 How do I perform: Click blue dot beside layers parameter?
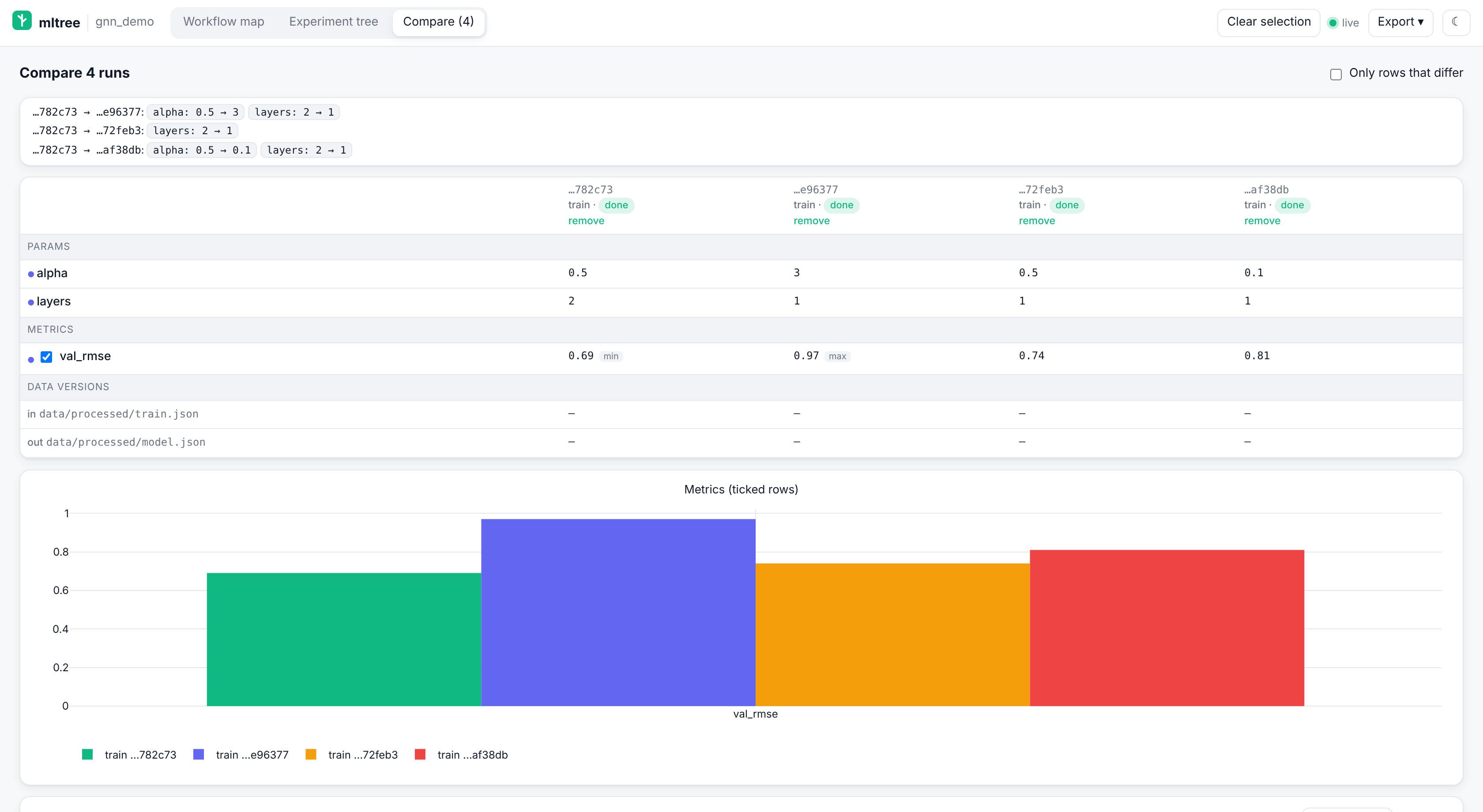click(31, 302)
